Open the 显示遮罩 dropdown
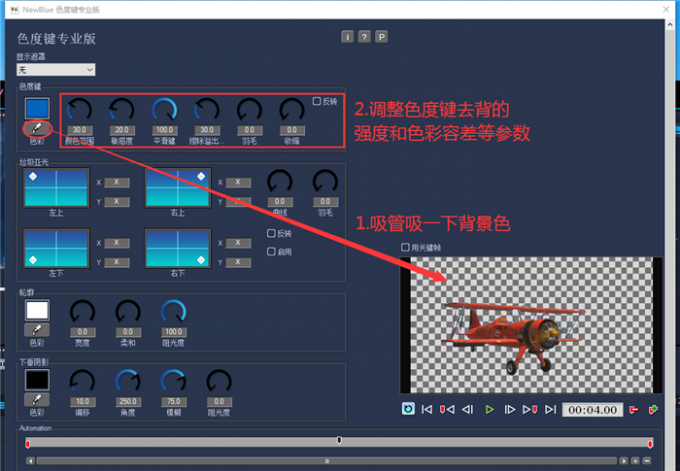680x471 pixels. coord(56,70)
